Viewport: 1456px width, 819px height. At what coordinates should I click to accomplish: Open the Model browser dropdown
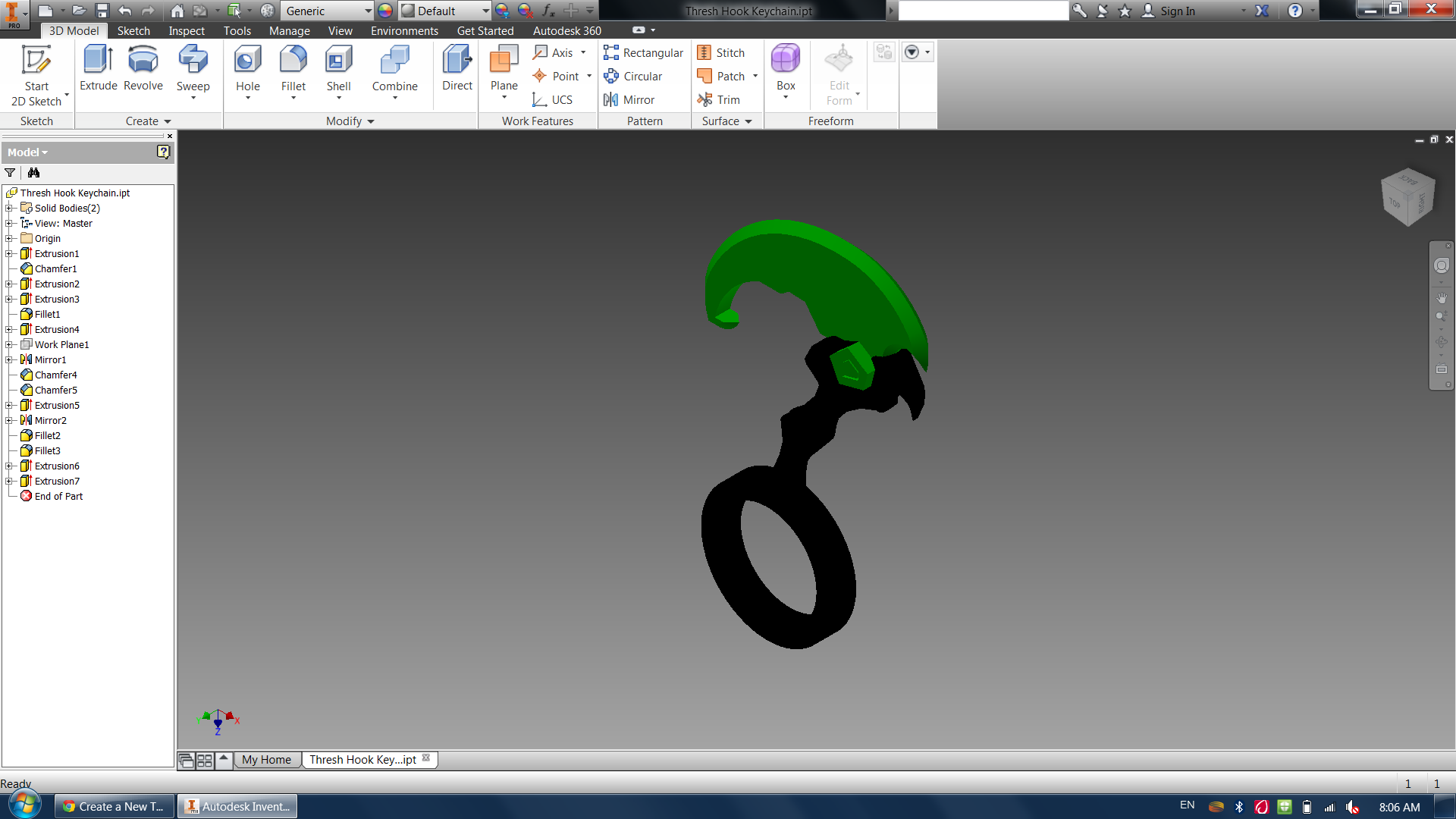click(28, 152)
